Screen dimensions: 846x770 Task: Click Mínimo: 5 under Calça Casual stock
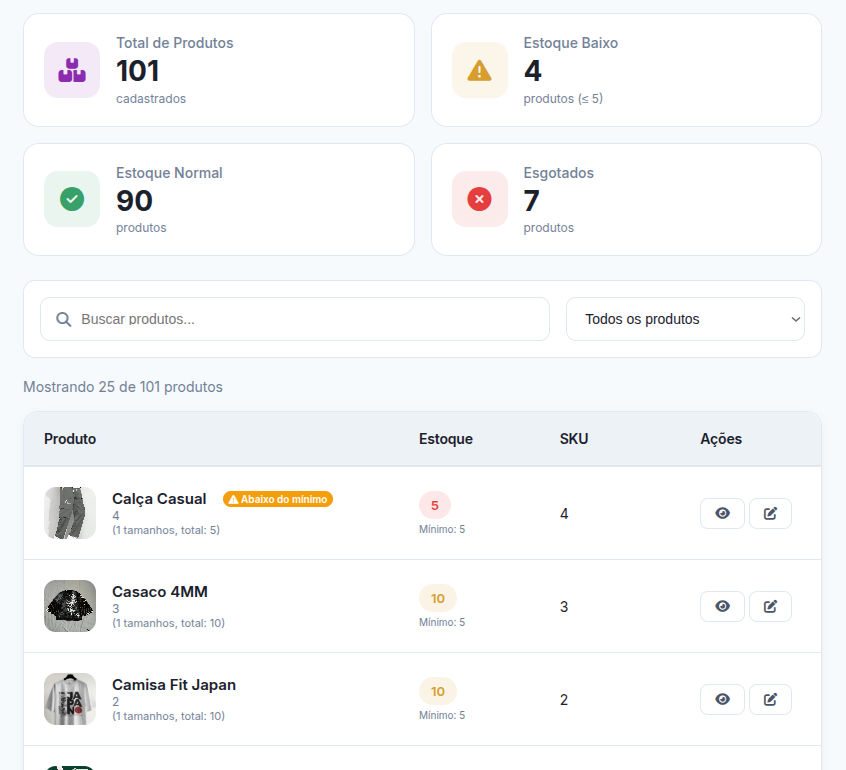(442, 529)
